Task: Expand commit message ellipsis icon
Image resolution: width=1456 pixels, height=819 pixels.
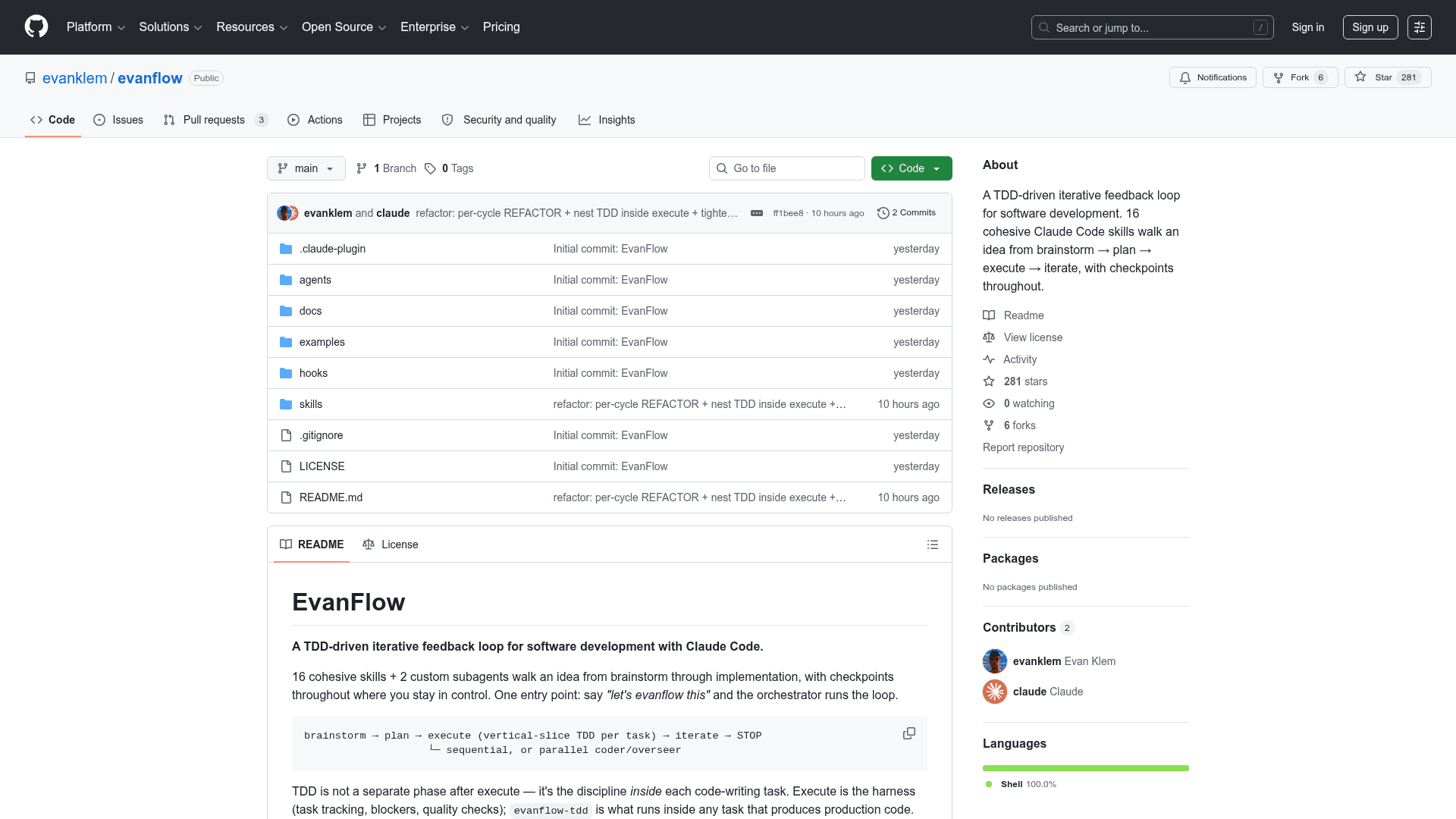Action: [x=756, y=213]
